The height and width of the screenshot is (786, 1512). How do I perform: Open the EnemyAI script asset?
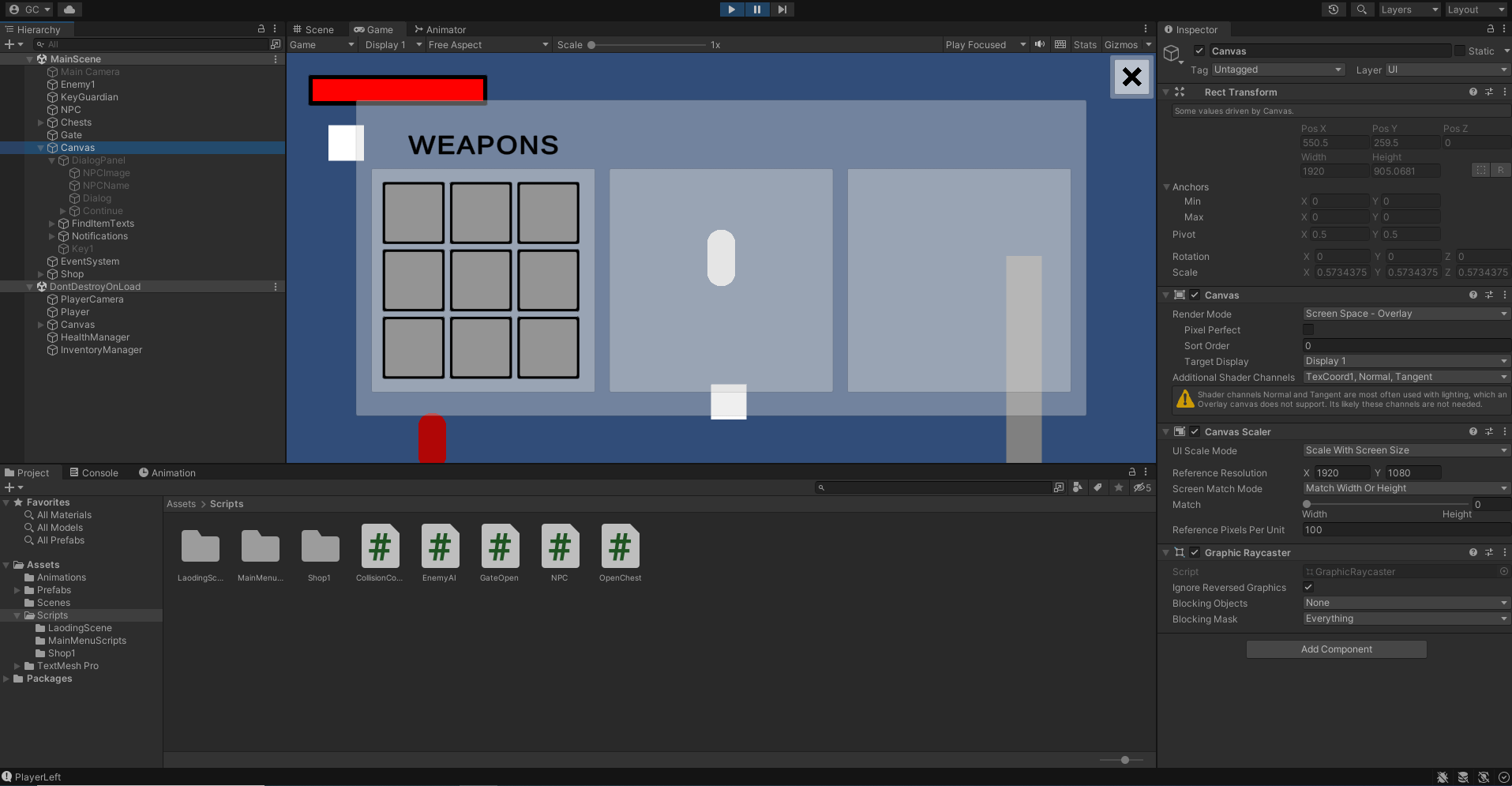[440, 553]
